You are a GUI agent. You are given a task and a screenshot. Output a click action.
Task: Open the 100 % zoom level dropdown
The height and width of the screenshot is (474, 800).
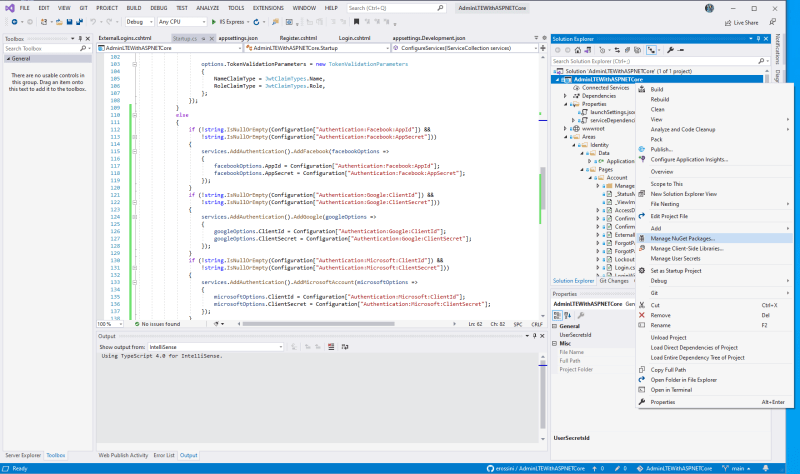point(110,324)
